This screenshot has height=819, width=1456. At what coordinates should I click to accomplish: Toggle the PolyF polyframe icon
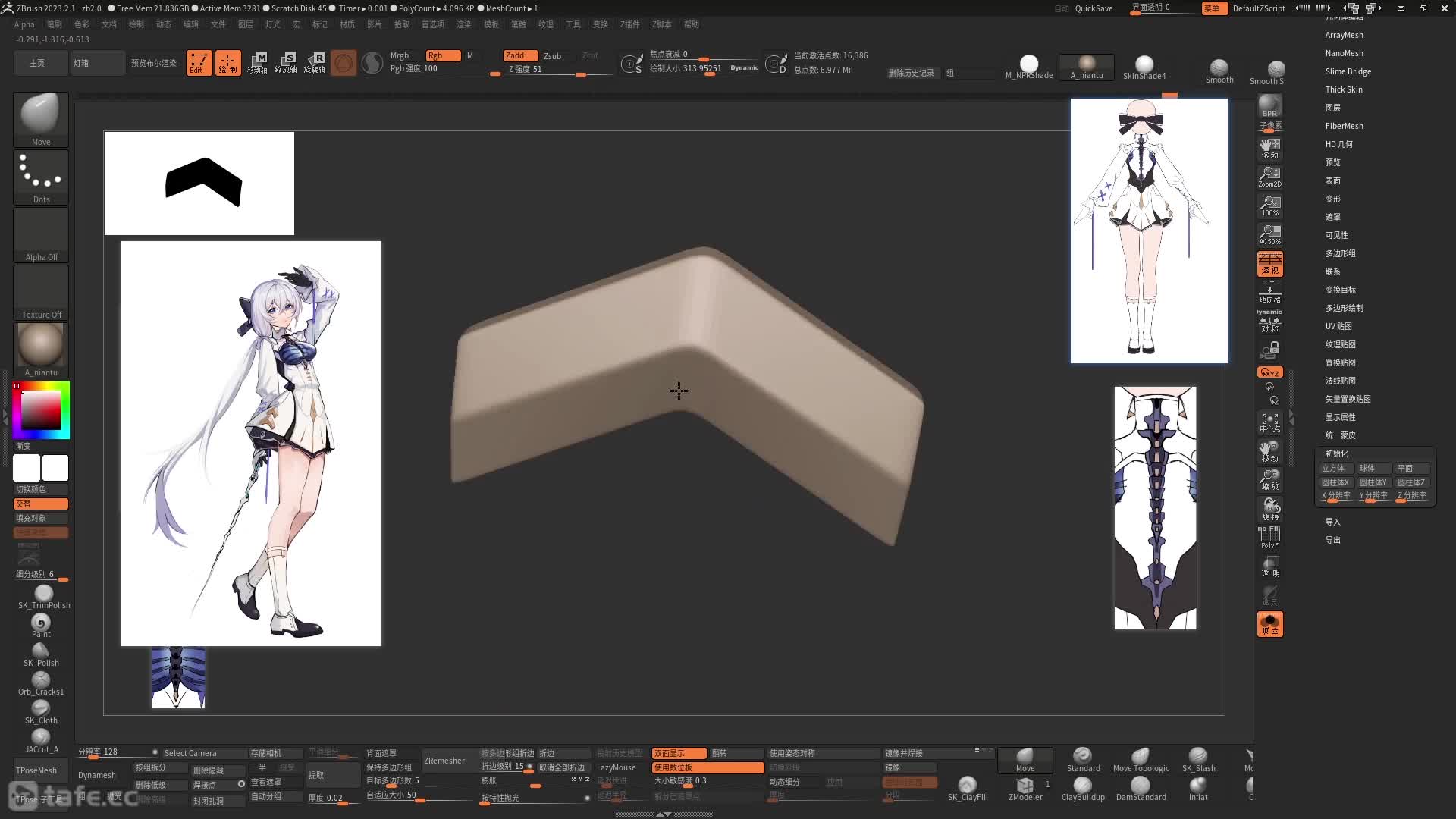[1269, 538]
